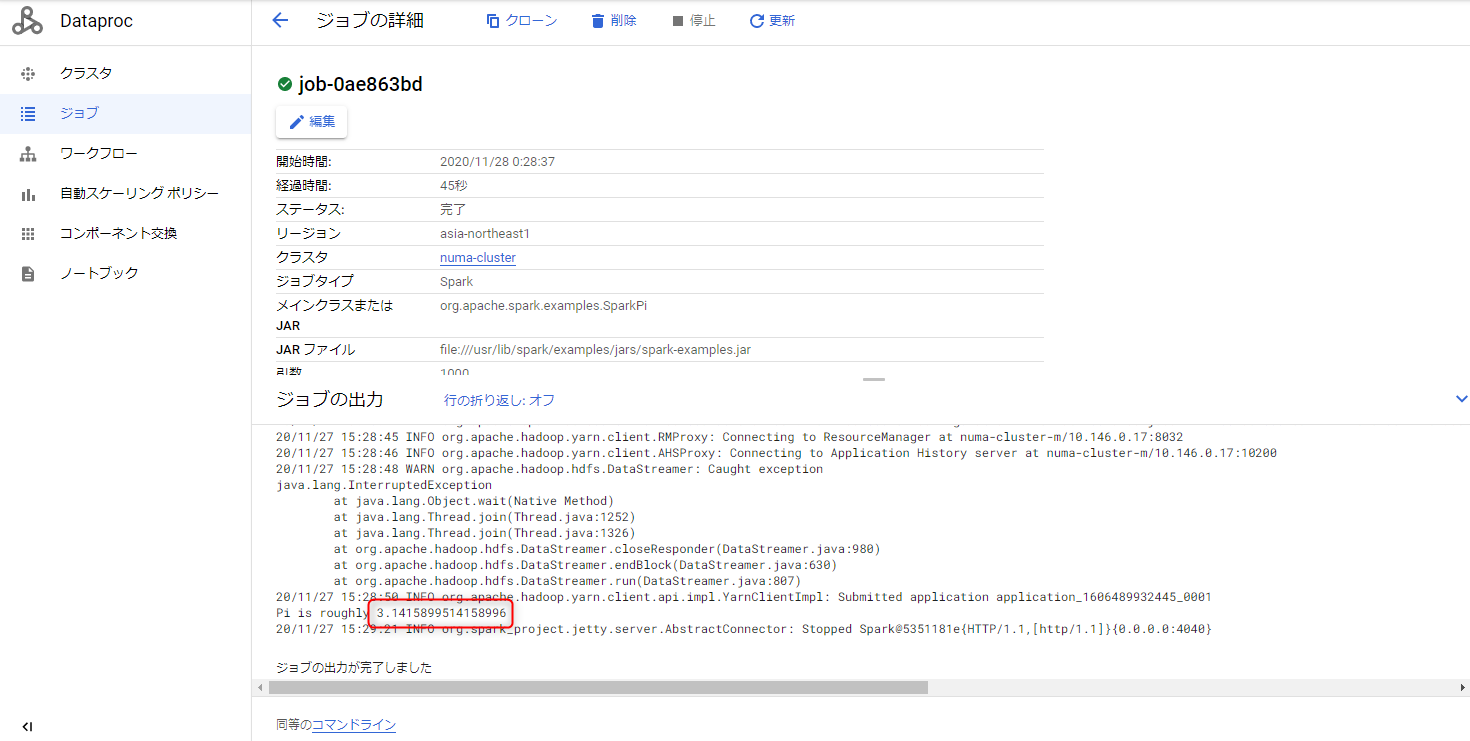Screen dimensions: 1470x741
Task: Click the left arrow of horizontal scrollbar
Action: [260, 687]
